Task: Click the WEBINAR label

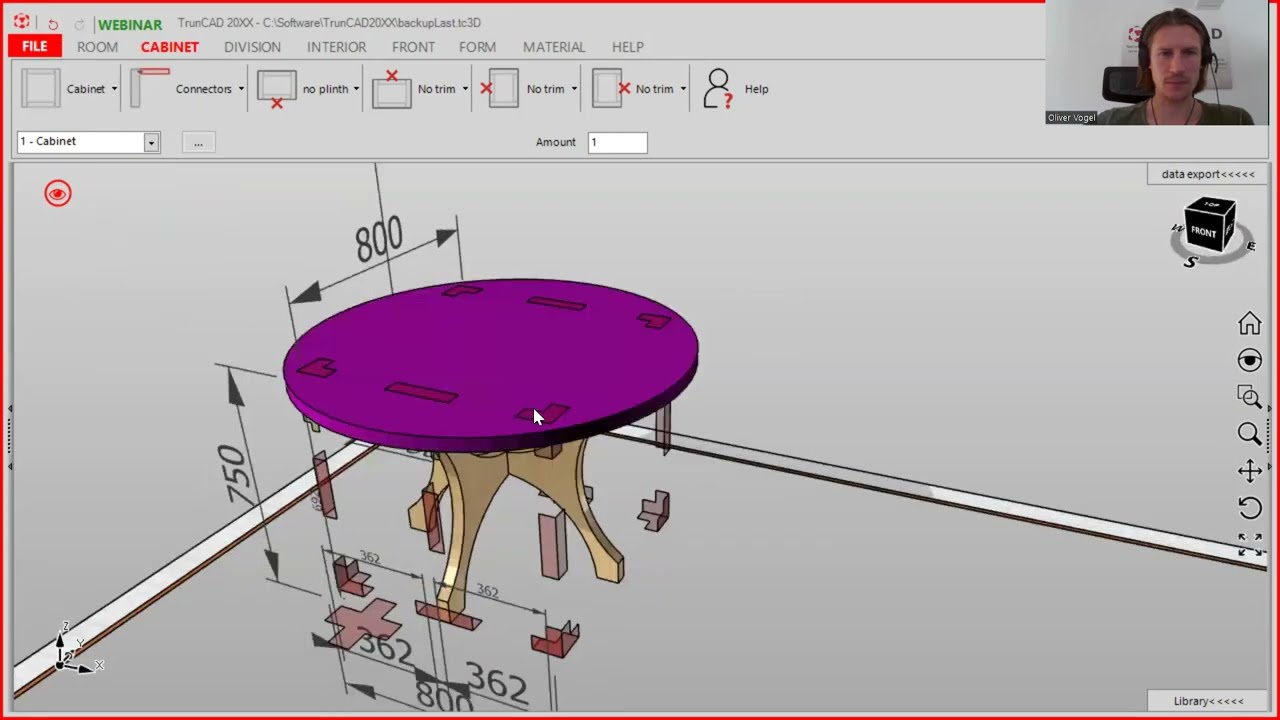Action: [130, 24]
